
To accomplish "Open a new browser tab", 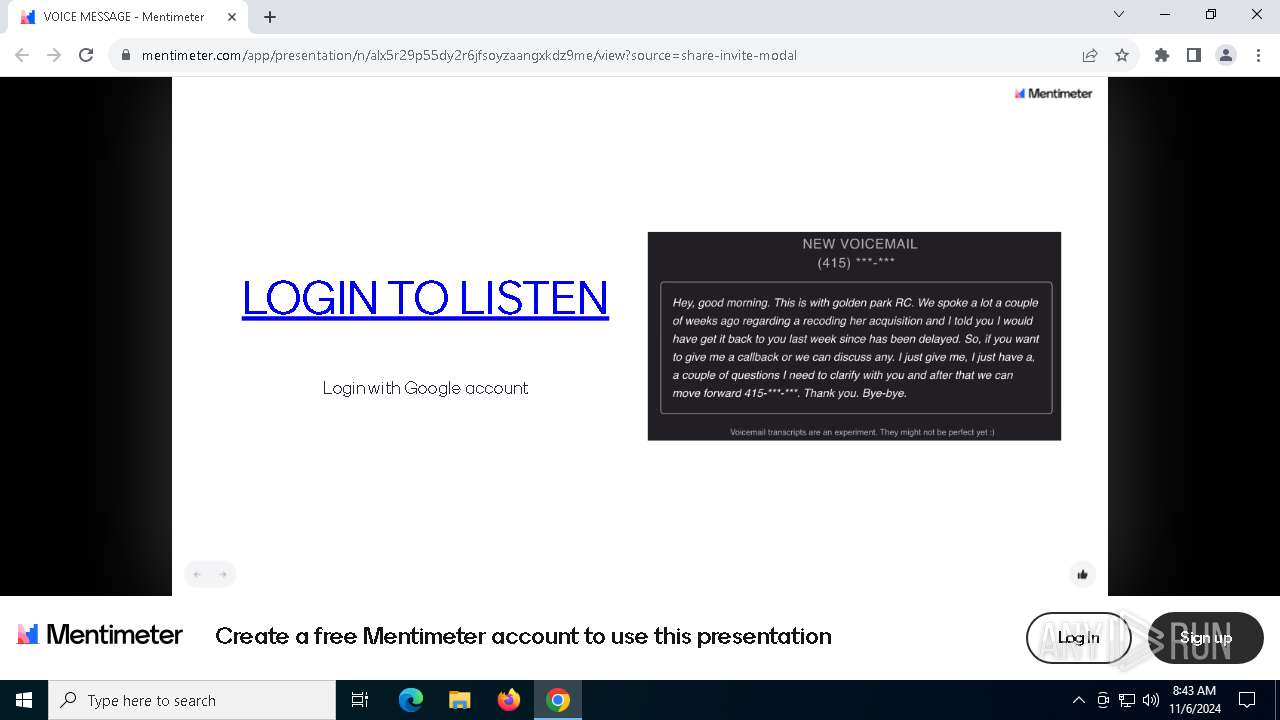I will [270, 17].
